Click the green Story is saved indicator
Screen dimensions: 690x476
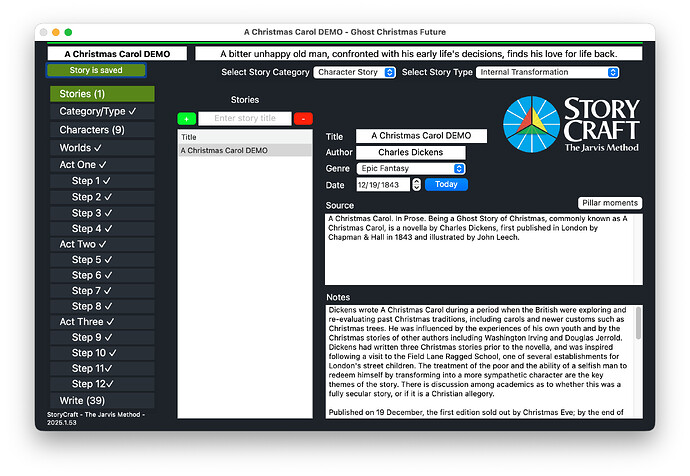[x=96, y=71]
